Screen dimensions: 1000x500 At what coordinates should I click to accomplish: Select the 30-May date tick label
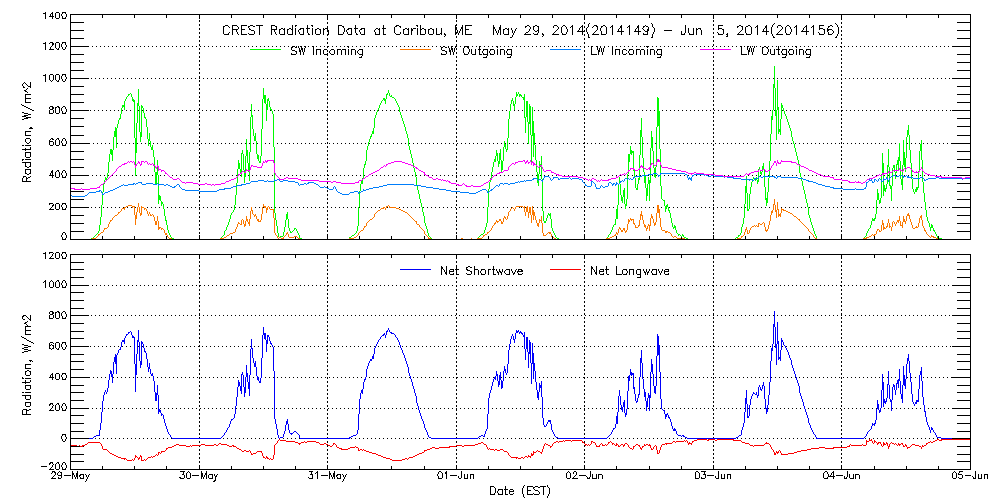pyautogui.click(x=200, y=476)
